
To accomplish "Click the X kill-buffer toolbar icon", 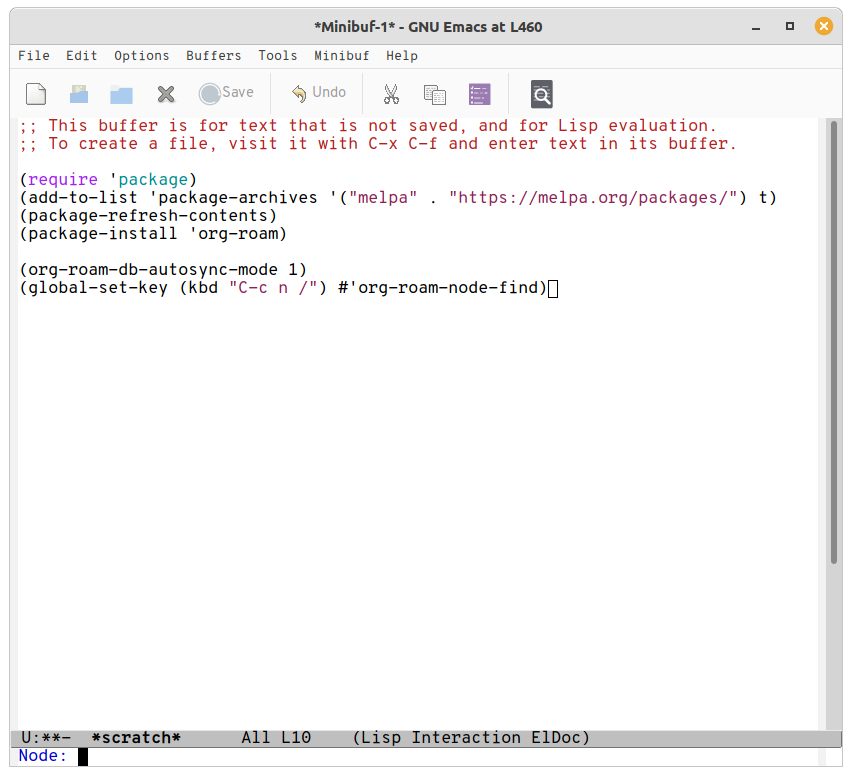I will [166, 94].
